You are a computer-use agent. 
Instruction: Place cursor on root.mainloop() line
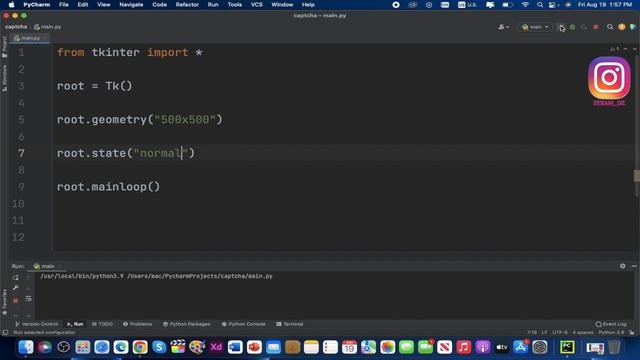point(109,187)
